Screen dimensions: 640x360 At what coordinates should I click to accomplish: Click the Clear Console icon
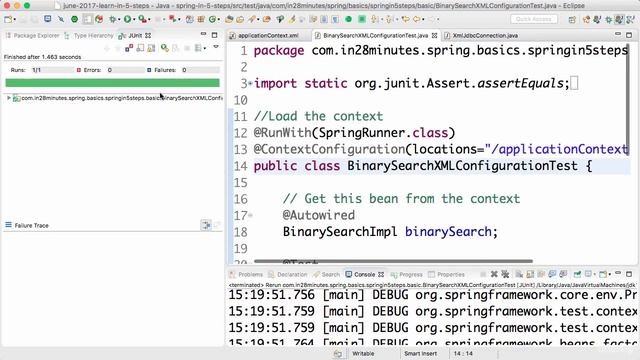point(519,274)
